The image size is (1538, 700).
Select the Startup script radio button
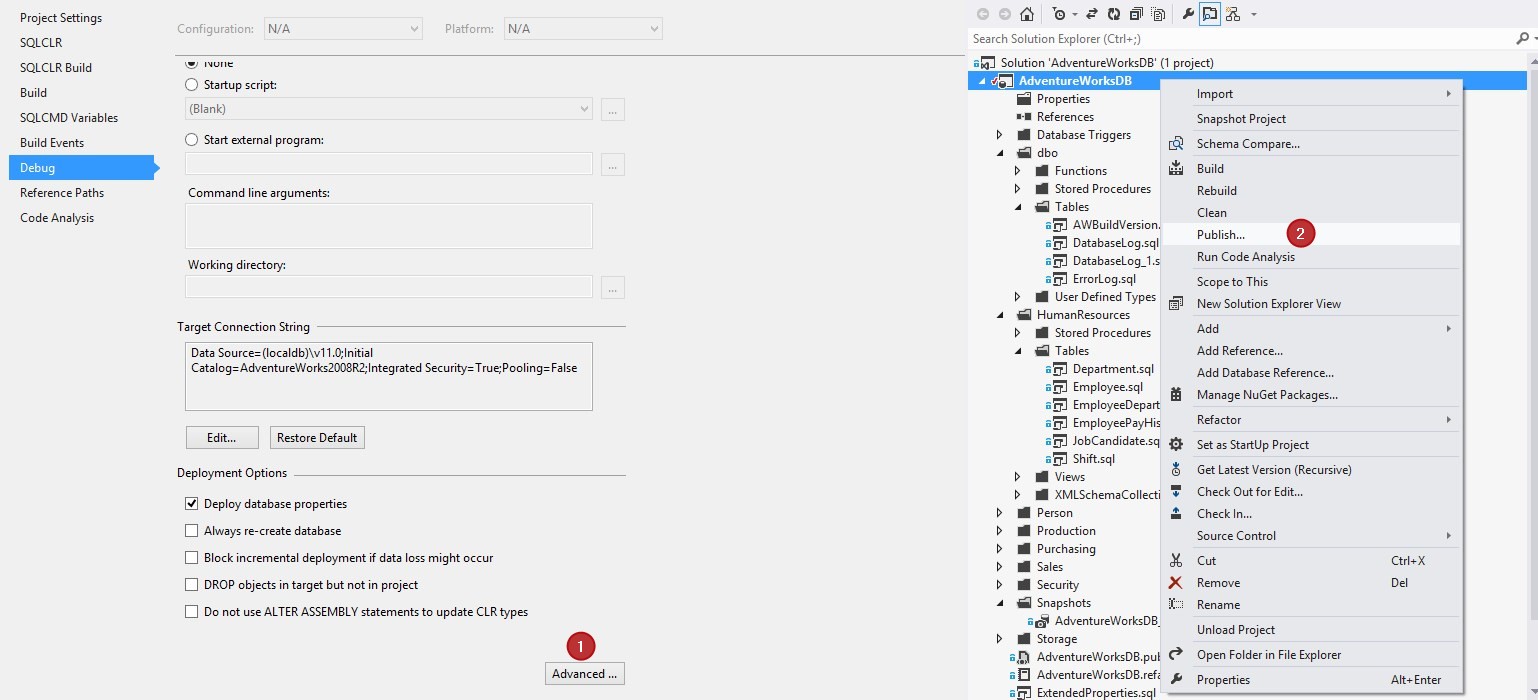click(192, 85)
